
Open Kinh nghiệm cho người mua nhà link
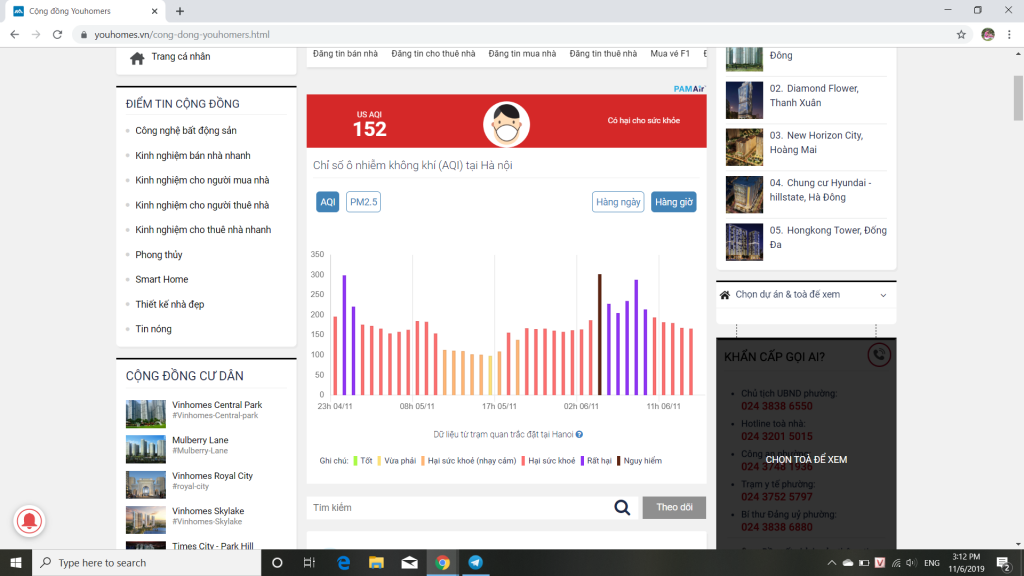click(202, 180)
